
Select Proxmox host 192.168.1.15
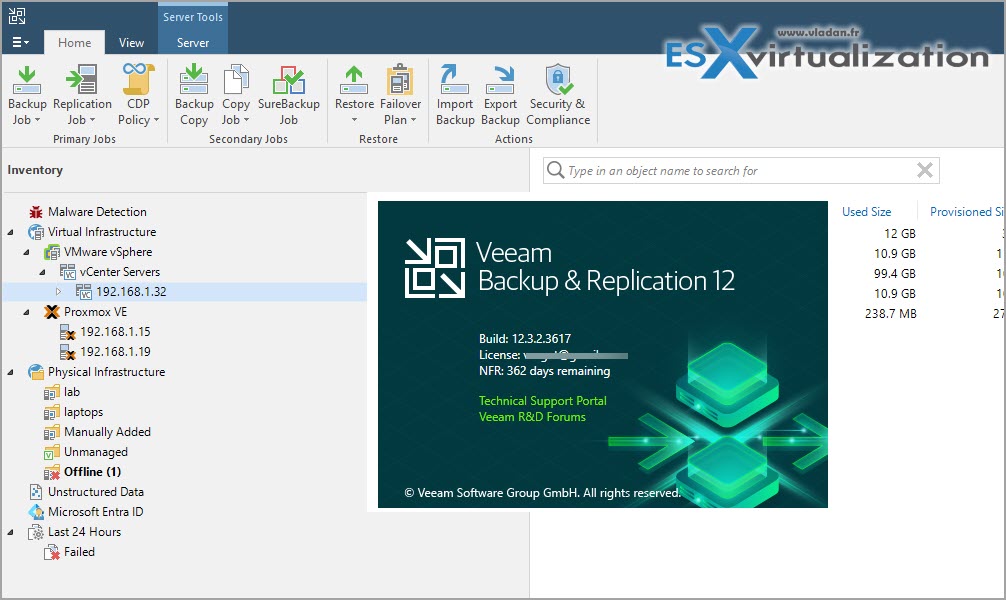pos(115,332)
